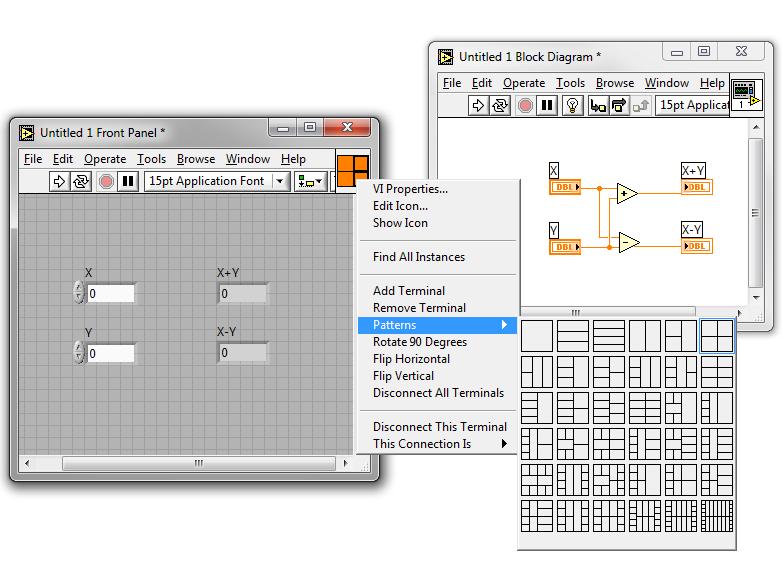782x562 pixels.
Task: Select the X DBL control terminal
Action: click(x=565, y=187)
